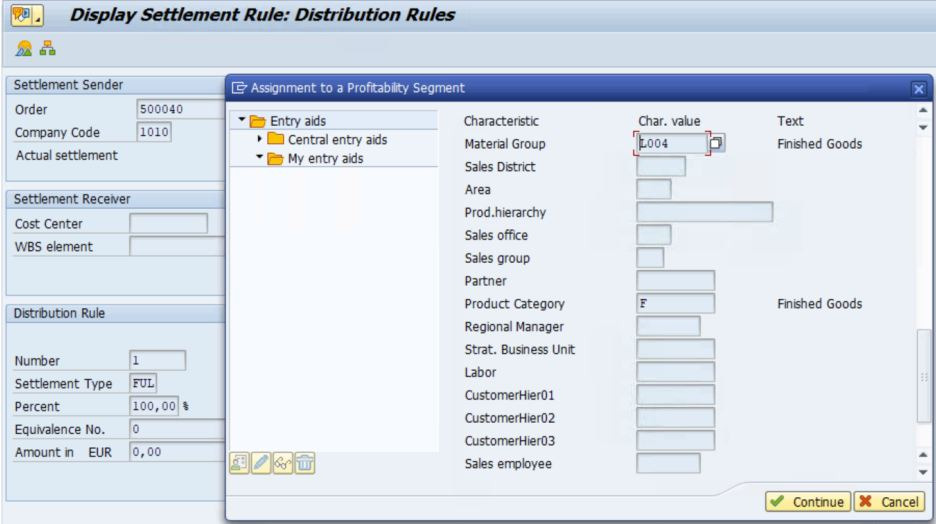Click the Regional Manager field
Image resolution: width=936 pixels, height=524 pixels.
click(x=668, y=326)
